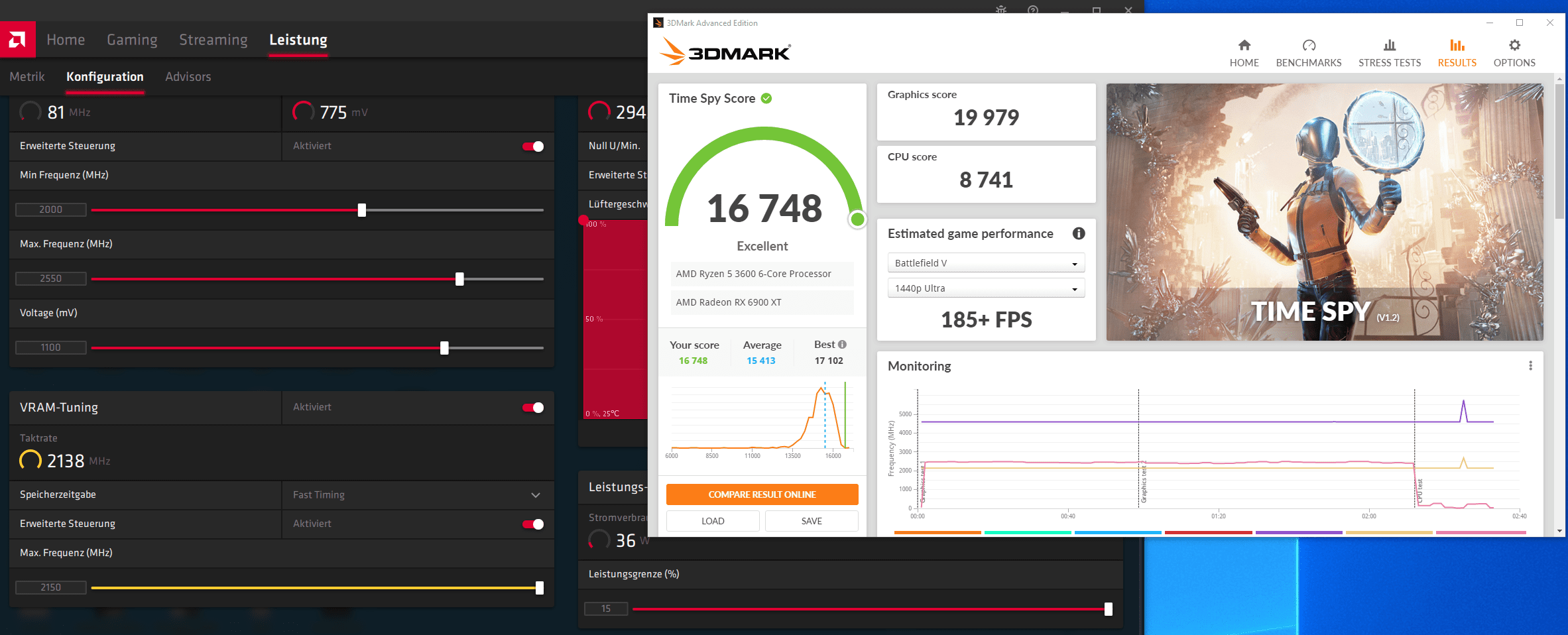Click info icon next to Best score
Image resolution: width=1568 pixels, height=635 pixels.
click(842, 345)
